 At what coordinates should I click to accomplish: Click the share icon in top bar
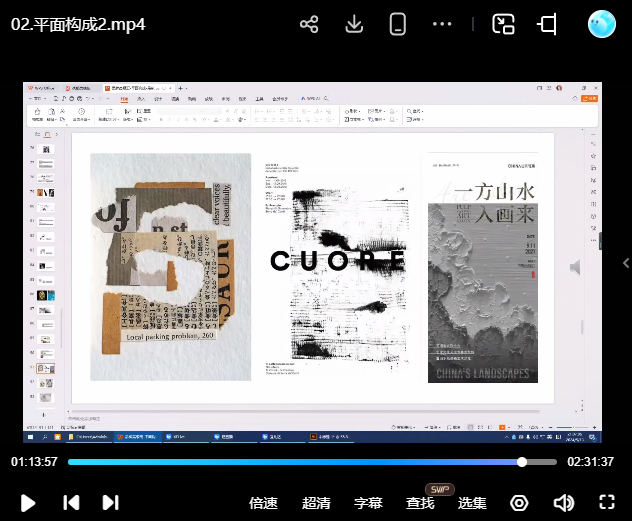tap(309, 25)
